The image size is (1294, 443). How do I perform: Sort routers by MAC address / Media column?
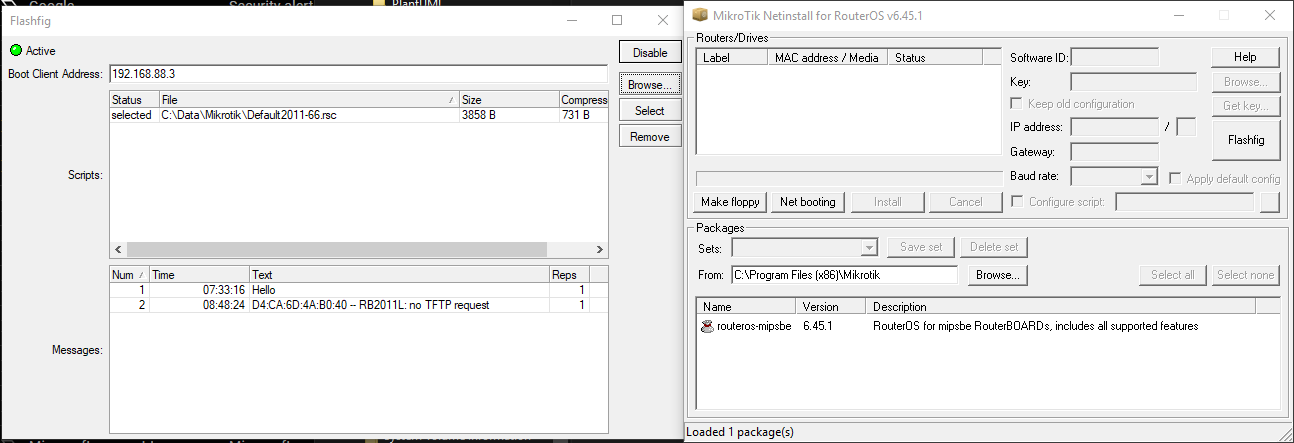click(829, 58)
